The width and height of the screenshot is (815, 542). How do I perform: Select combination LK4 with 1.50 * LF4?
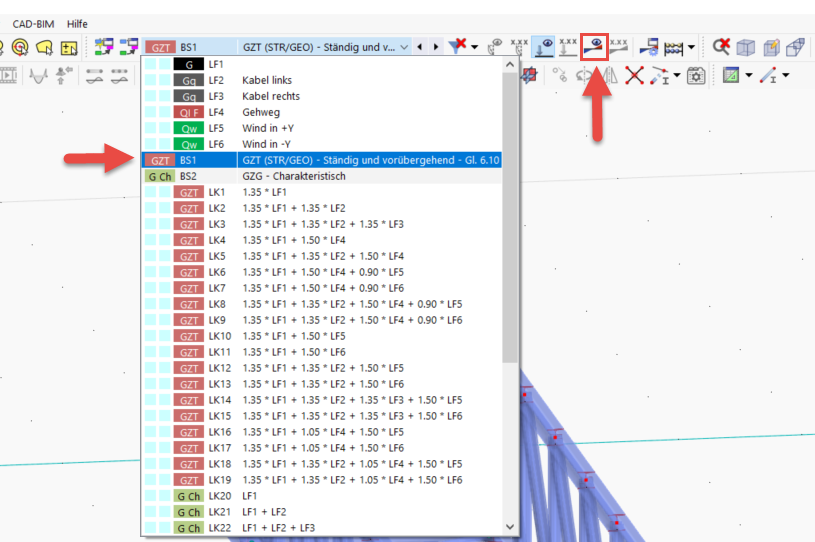322,240
